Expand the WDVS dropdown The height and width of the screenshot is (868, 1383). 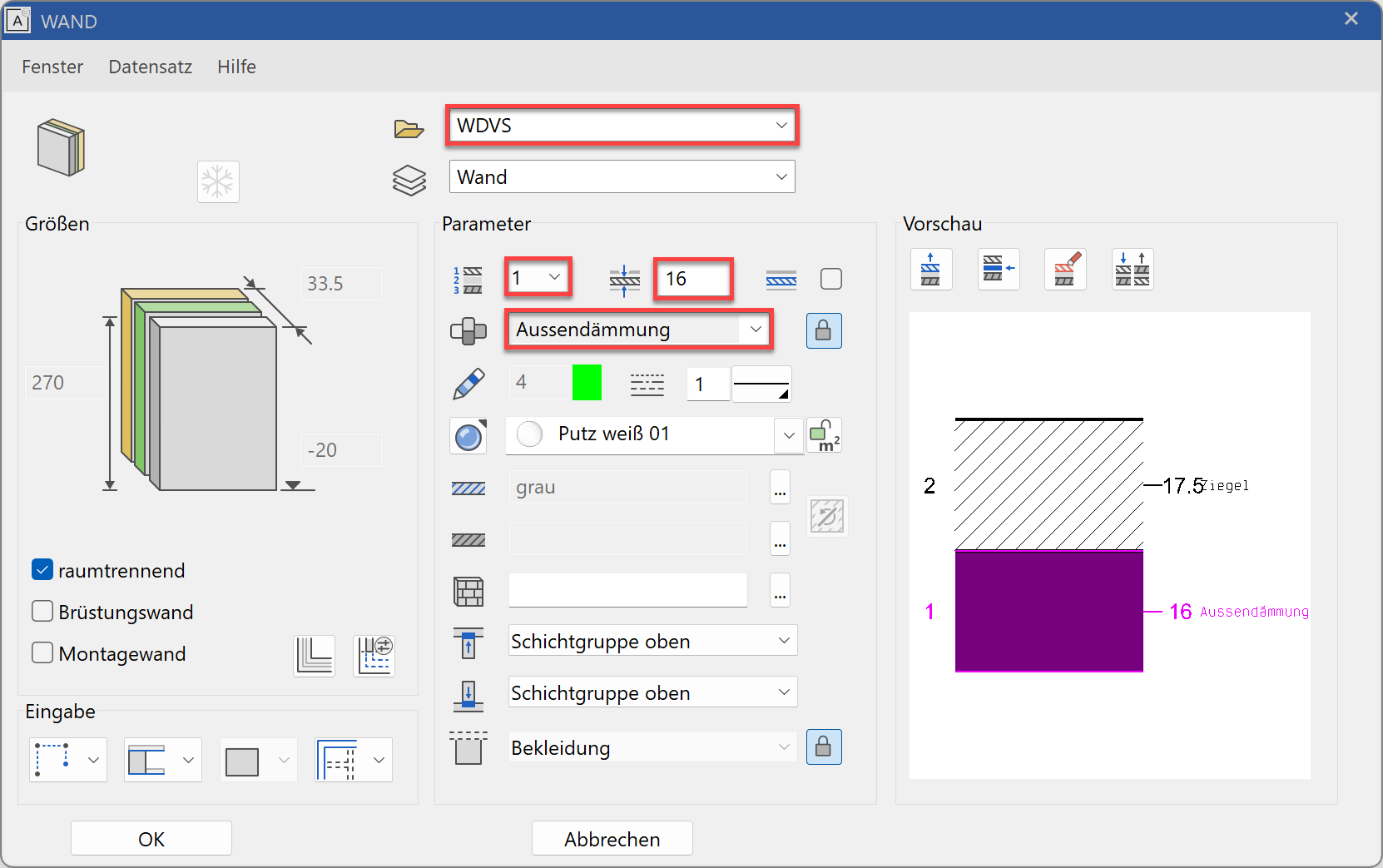[x=781, y=126]
